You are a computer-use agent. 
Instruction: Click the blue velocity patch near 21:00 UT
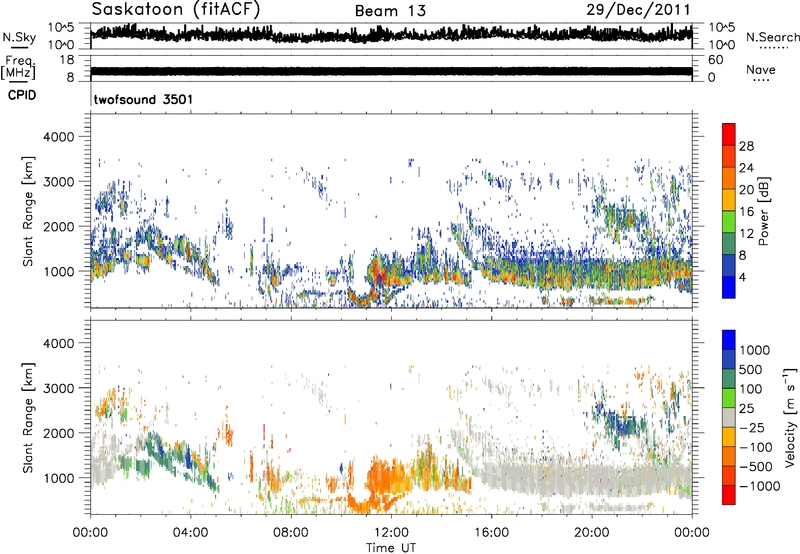tap(622, 424)
